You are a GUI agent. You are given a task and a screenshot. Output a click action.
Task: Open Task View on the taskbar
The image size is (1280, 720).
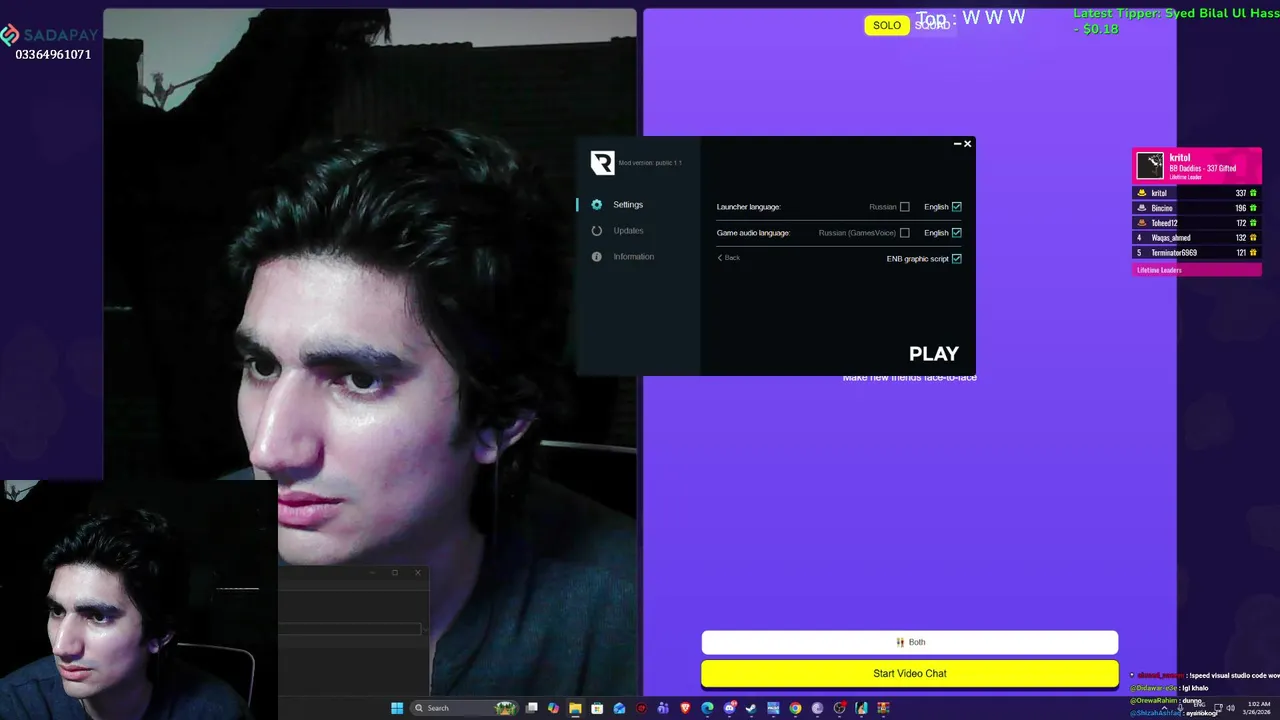531,708
